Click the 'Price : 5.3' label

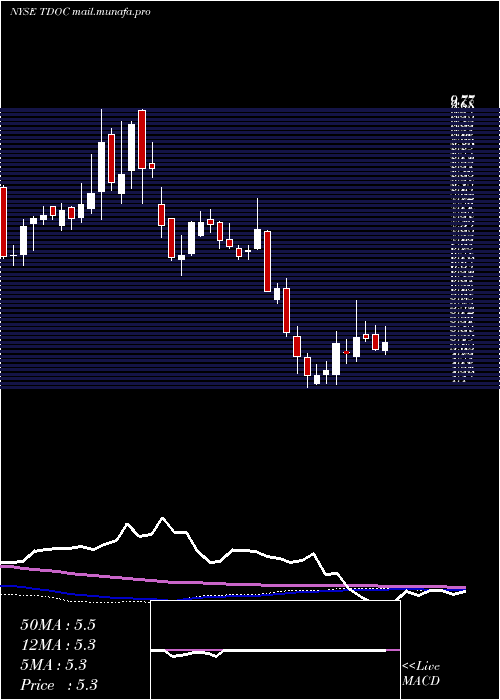pyautogui.click(x=59, y=685)
